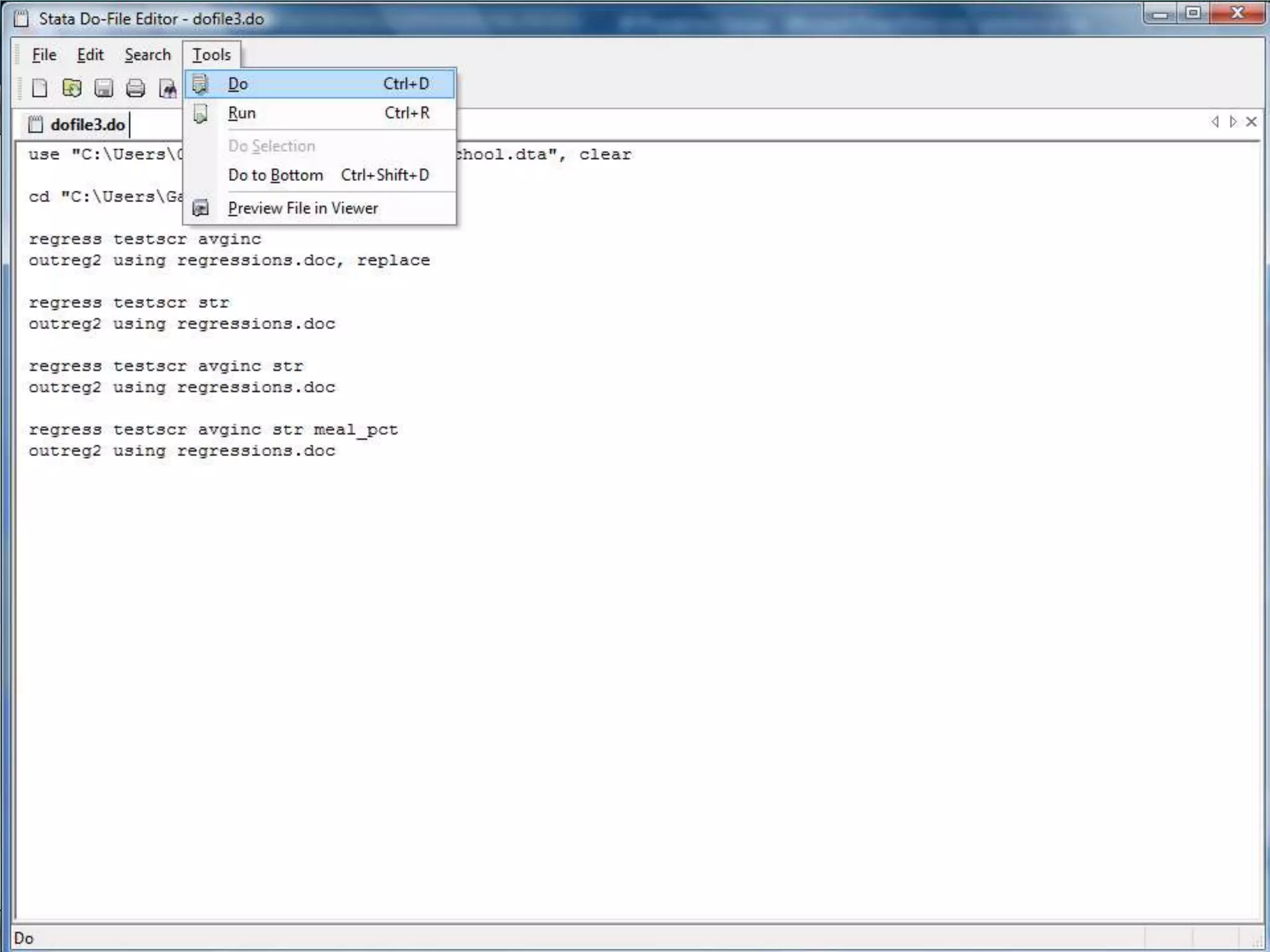Click the Print toolbar icon
Image resolution: width=1270 pixels, height=952 pixels.
[135, 89]
